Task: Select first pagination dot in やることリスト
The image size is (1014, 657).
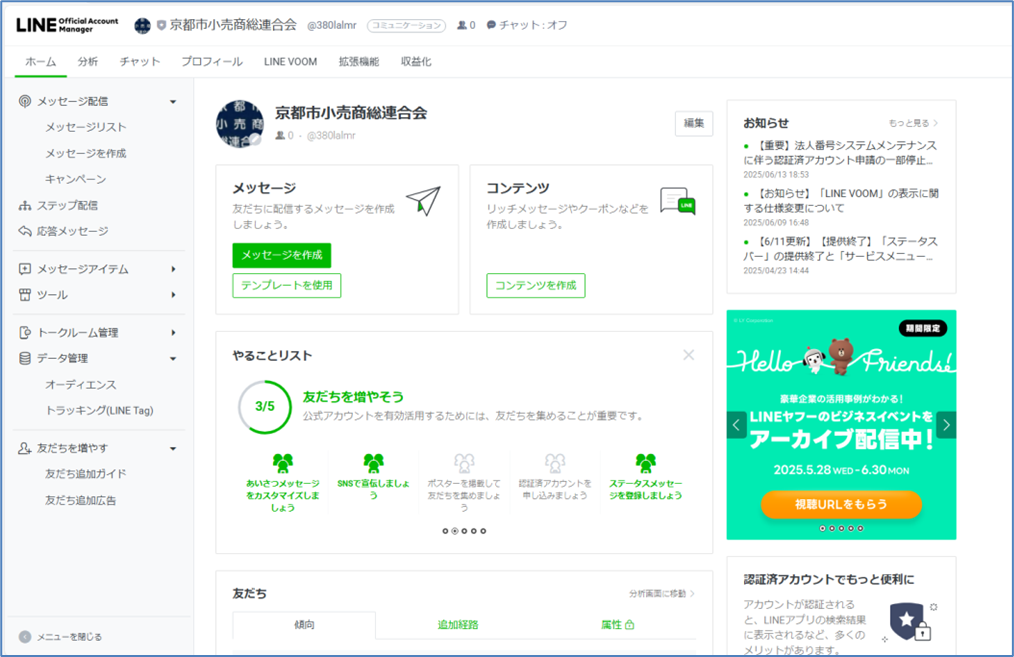Action: click(x=445, y=531)
